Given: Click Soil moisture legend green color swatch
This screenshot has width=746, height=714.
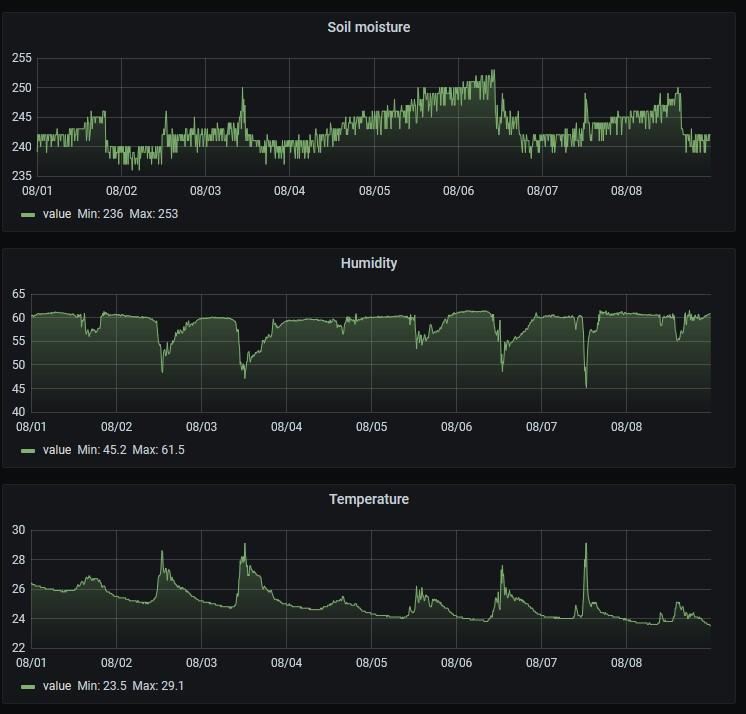Looking at the screenshot, I should click(x=28, y=215).
